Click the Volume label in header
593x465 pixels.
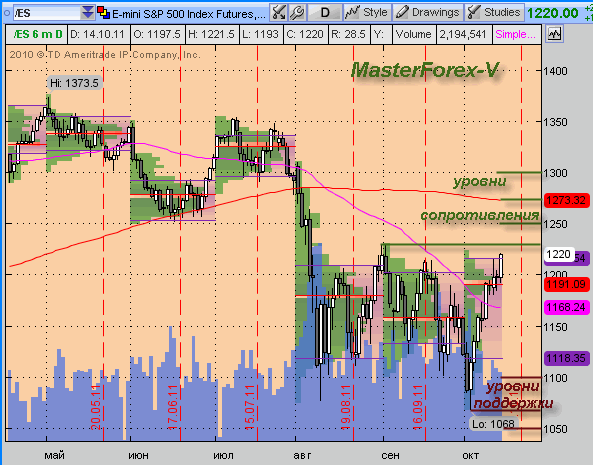click(414, 34)
